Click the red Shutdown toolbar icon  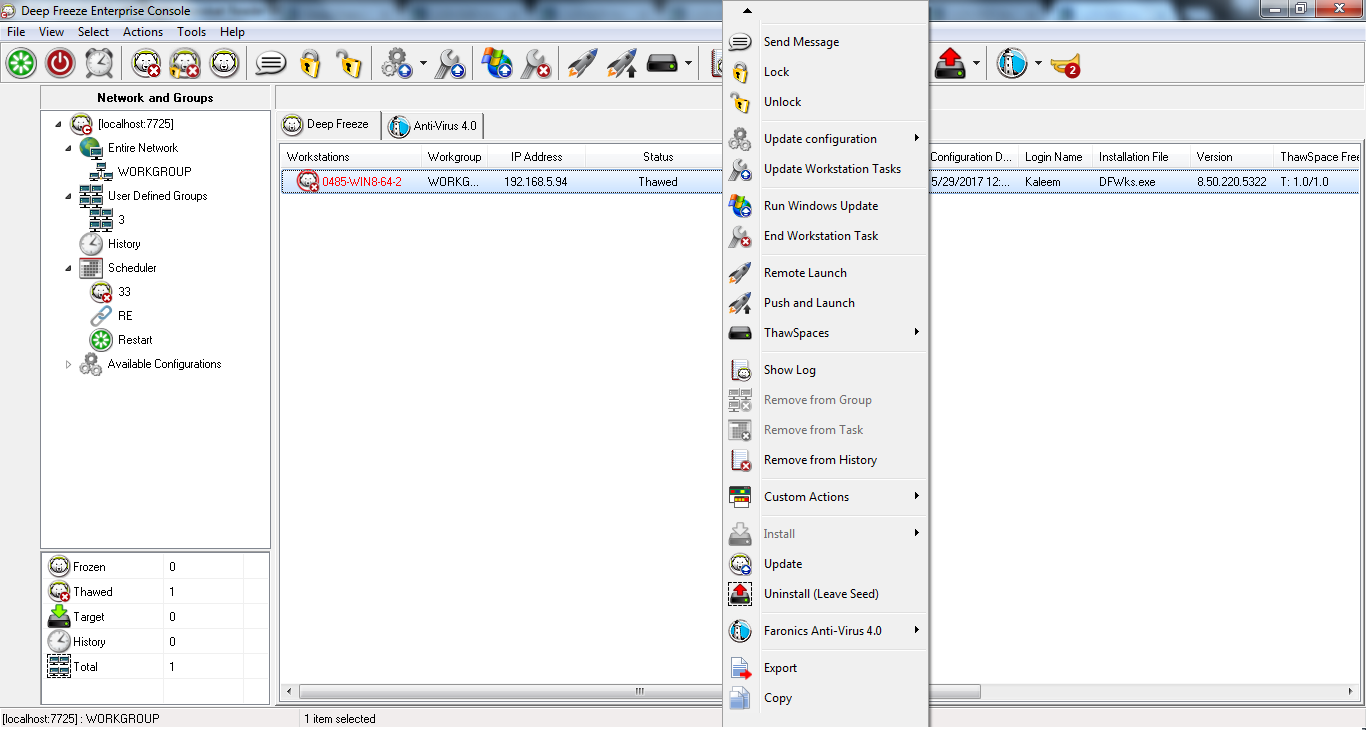(61, 64)
